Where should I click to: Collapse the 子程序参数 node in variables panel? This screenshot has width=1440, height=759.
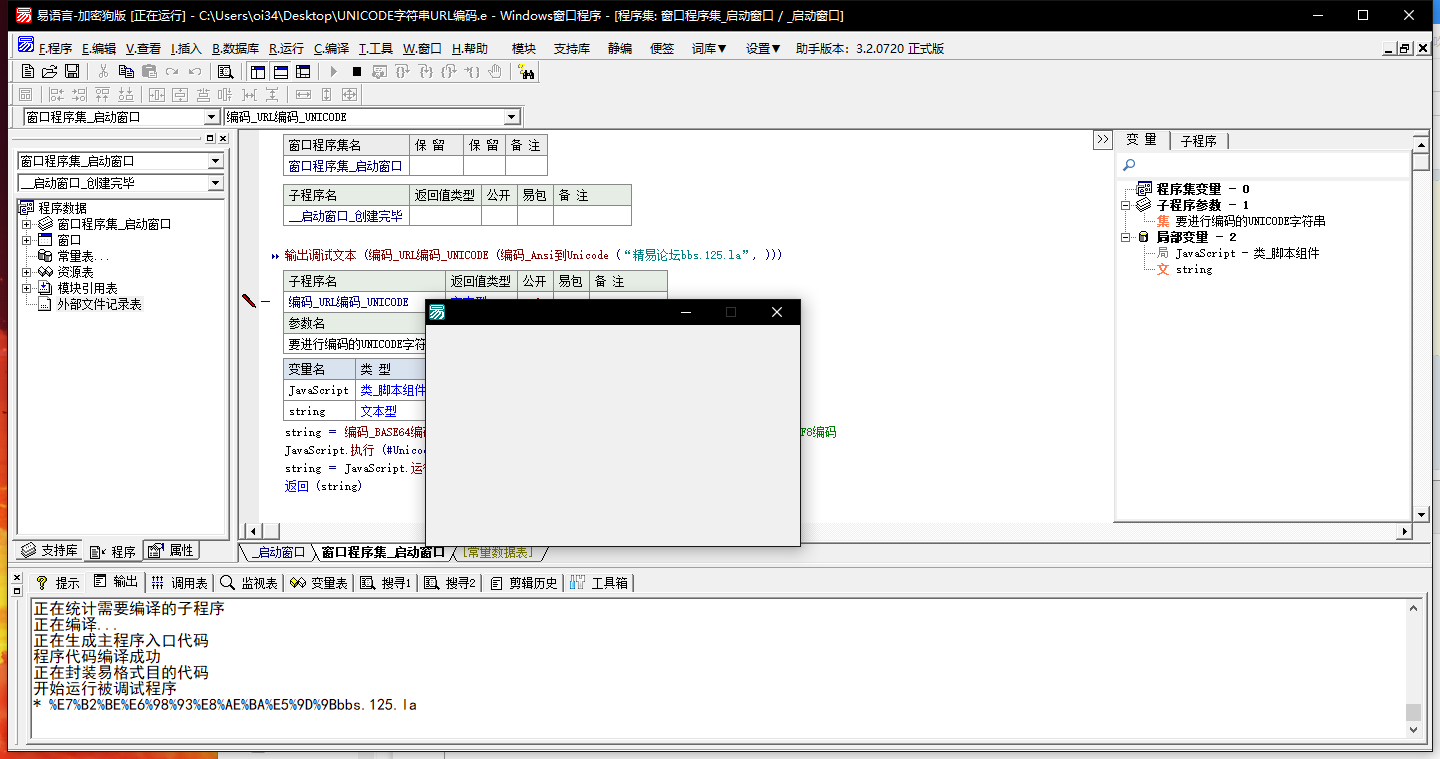click(x=1125, y=205)
